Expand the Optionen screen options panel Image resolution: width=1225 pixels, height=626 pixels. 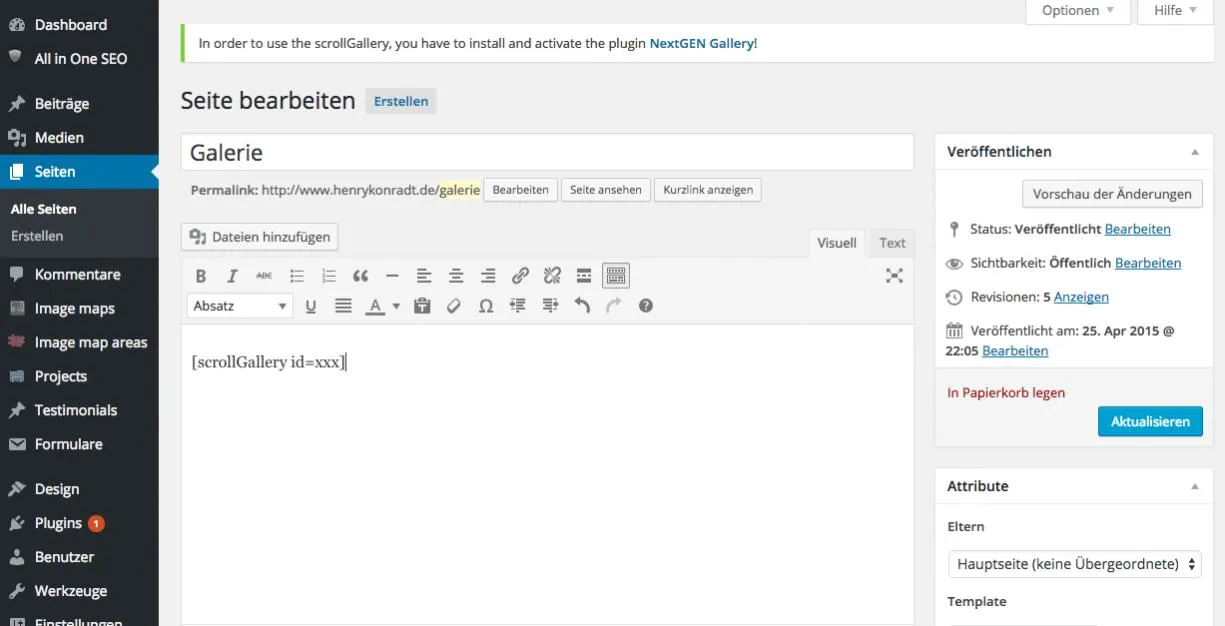click(1078, 11)
